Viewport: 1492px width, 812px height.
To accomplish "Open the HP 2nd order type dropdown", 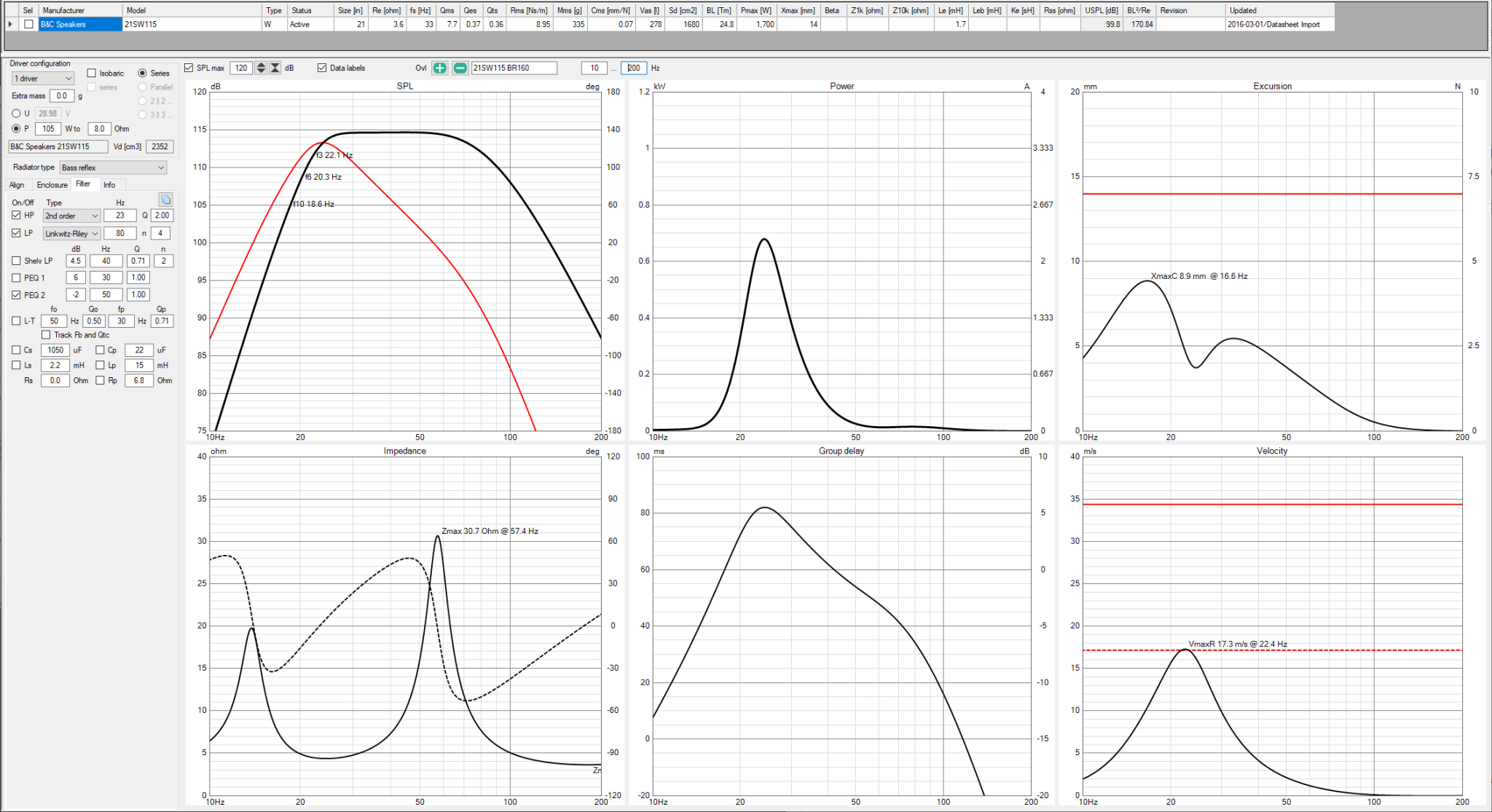I will pyautogui.click(x=71, y=216).
